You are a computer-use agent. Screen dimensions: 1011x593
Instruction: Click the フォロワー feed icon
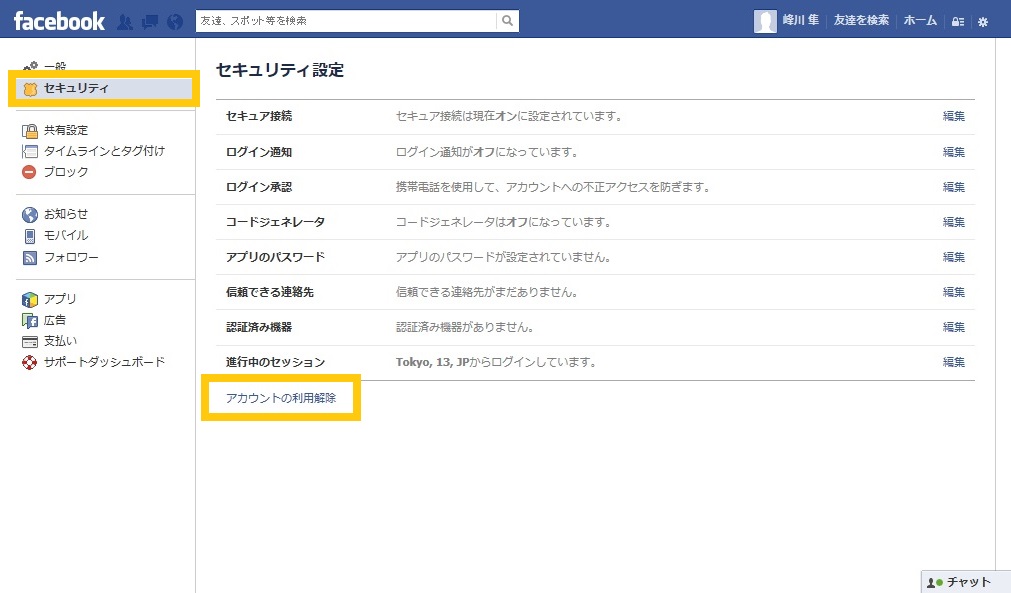pos(30,258)
